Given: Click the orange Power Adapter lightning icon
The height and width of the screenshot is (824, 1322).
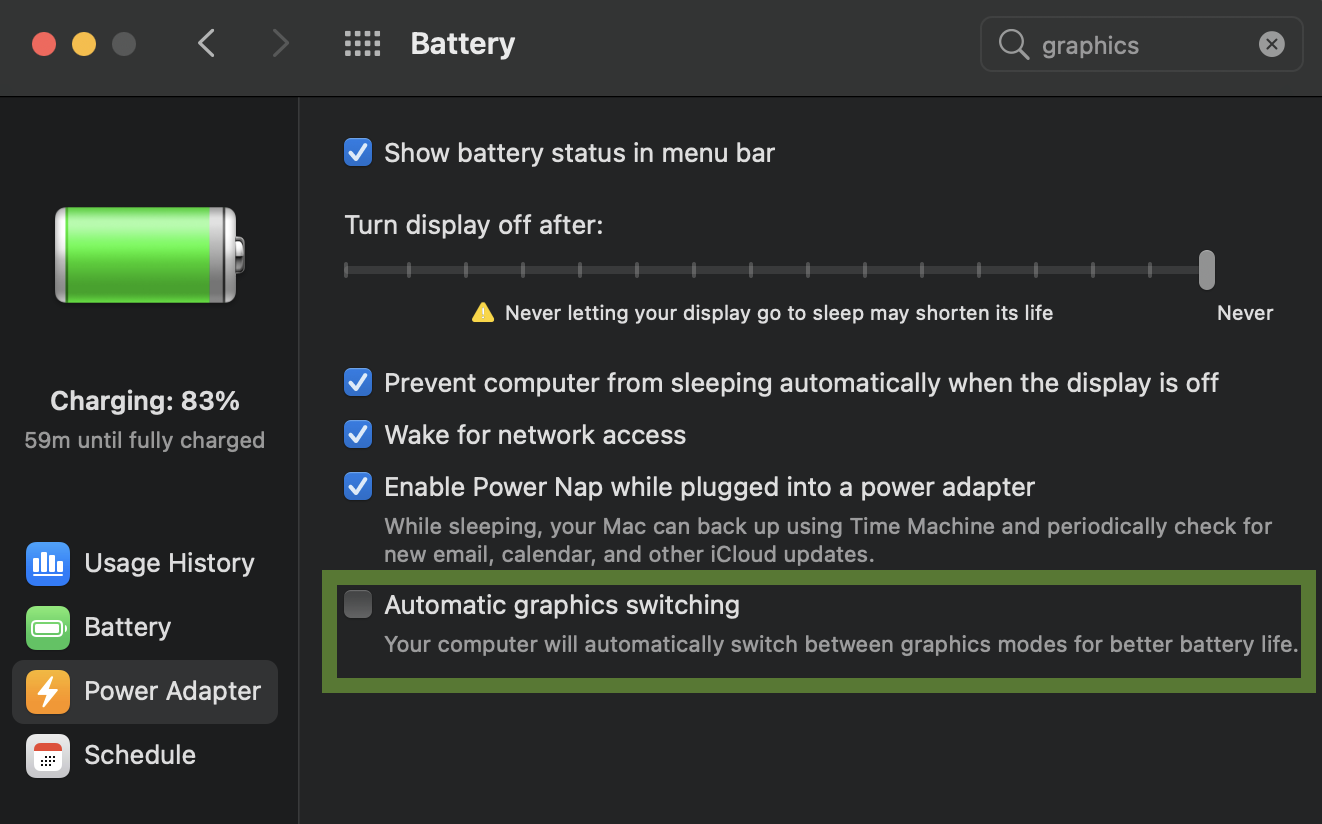Looking at the screenshot, I should [47, 691].
